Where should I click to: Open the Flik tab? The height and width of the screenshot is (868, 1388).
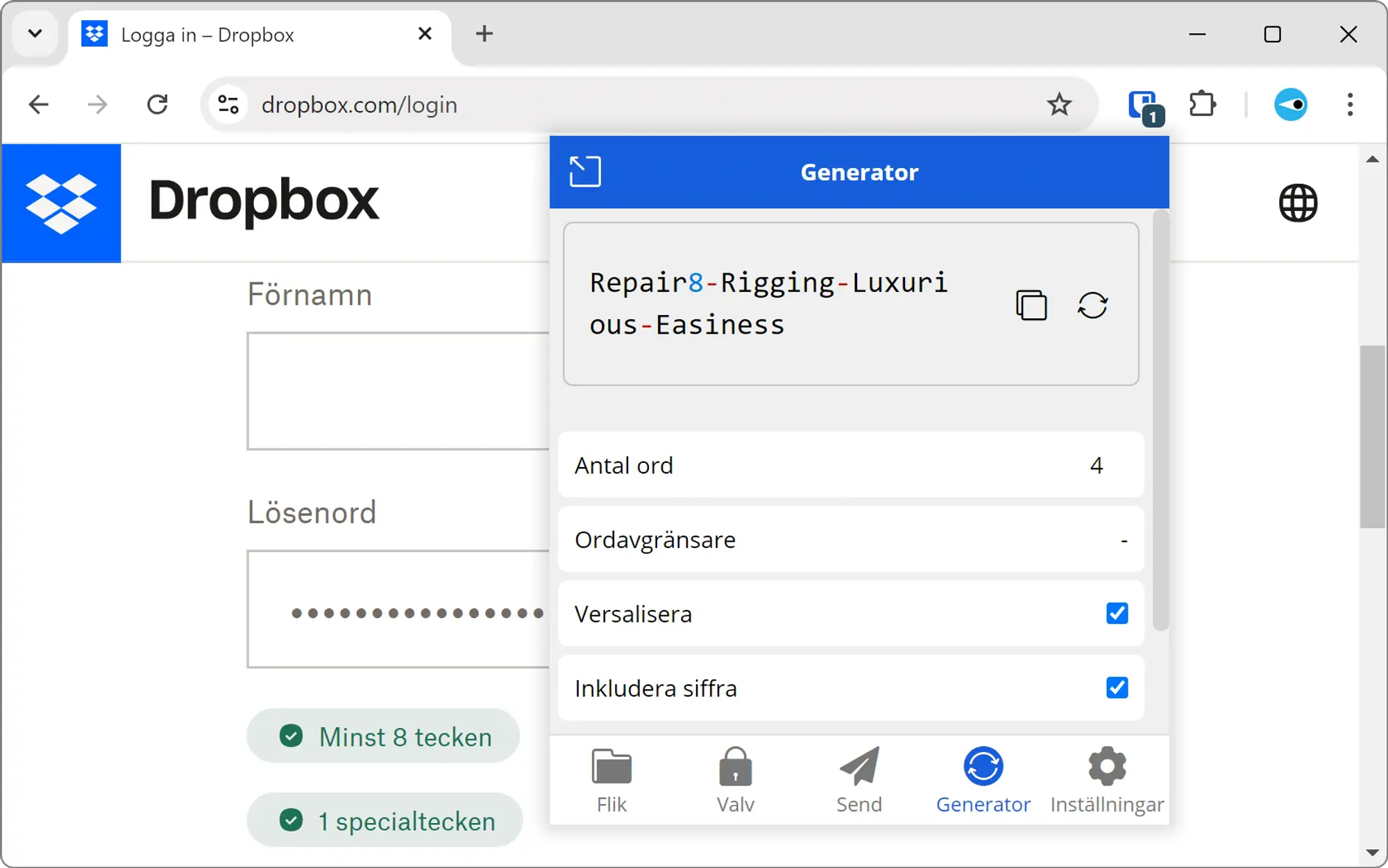611,780
